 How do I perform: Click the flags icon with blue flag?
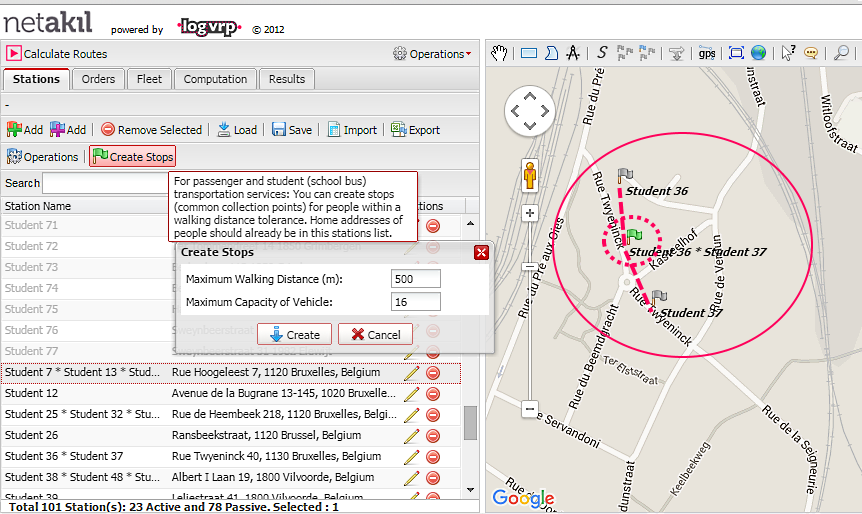(647, 53)
